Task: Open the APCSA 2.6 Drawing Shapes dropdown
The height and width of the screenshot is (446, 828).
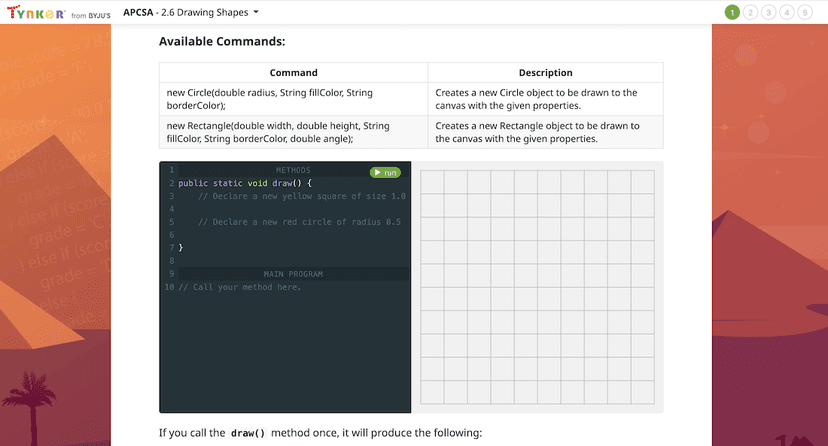Action: point(191,12)
